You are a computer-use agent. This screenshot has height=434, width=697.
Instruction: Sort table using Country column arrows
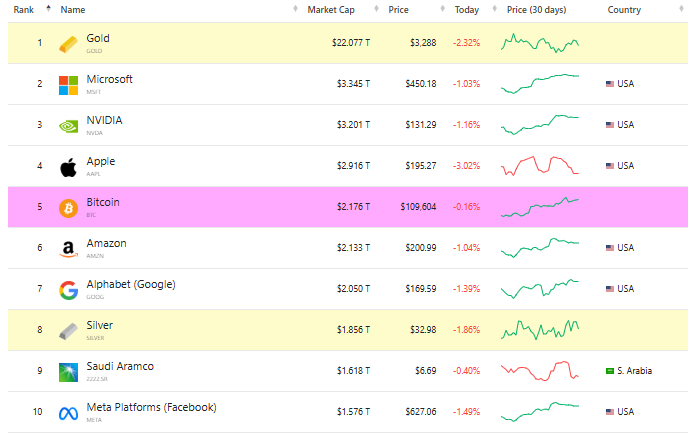pos(681,8)
